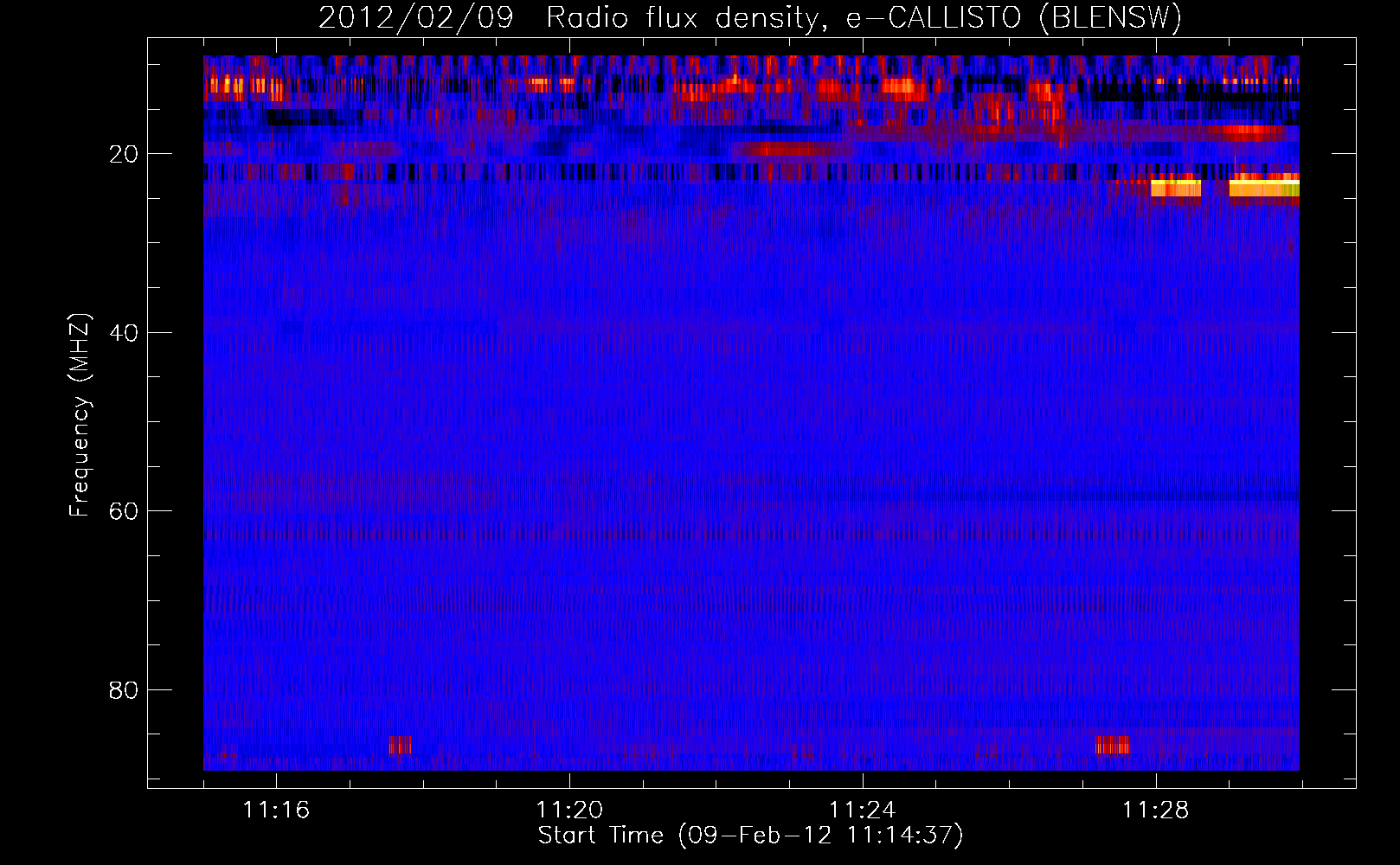Click the 80 MHz frequency tick label

pos(124,690)
